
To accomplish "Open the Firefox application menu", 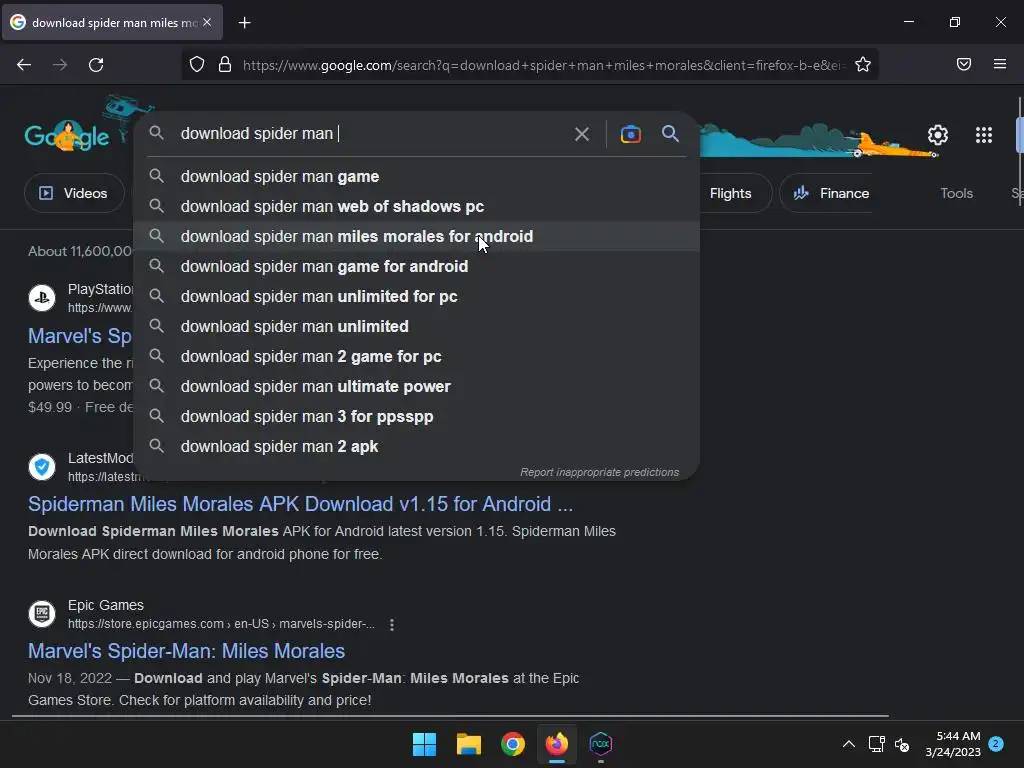I will click(x=1000, y=64).
